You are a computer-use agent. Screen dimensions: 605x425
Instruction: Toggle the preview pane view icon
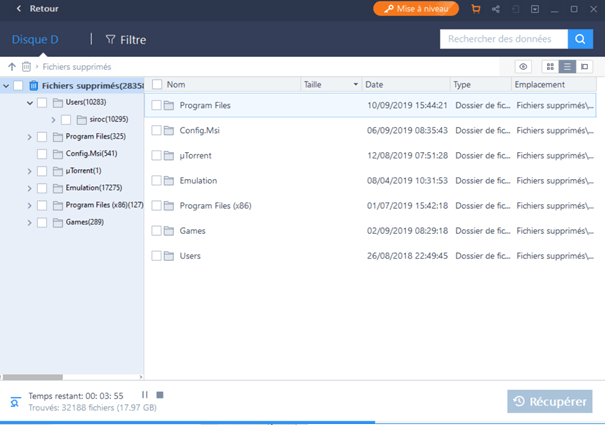584,66
